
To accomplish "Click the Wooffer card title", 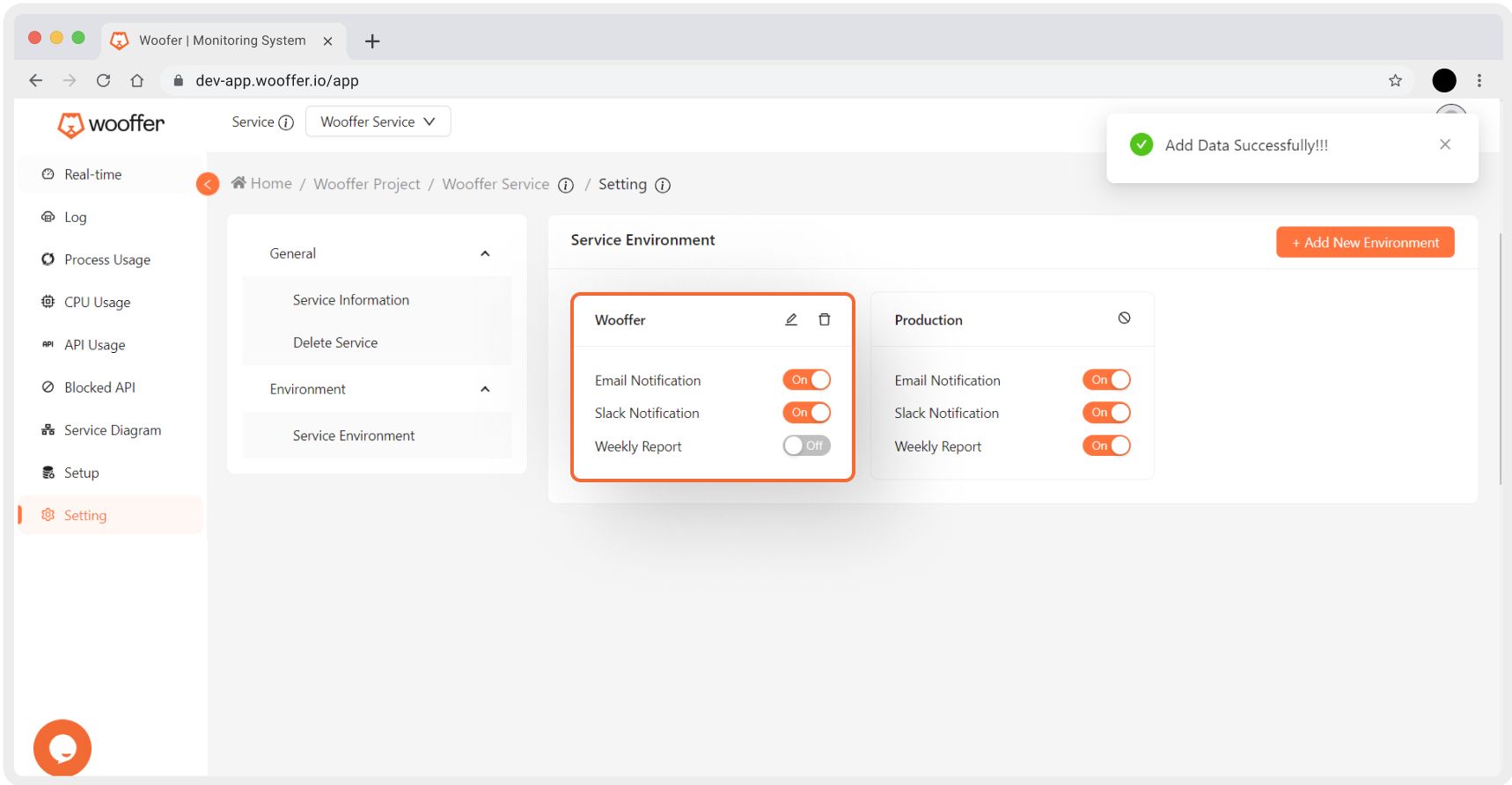I will click(x=620, y=320).
